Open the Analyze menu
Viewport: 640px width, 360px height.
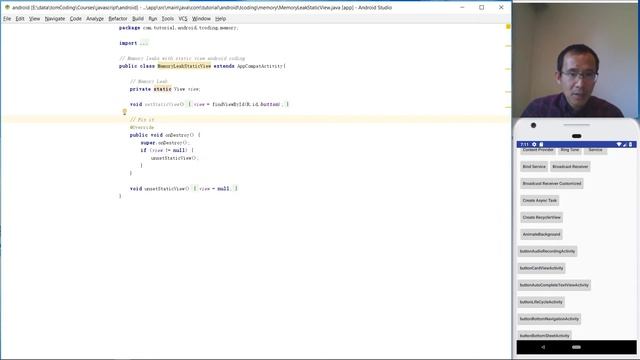pos(95,19)
